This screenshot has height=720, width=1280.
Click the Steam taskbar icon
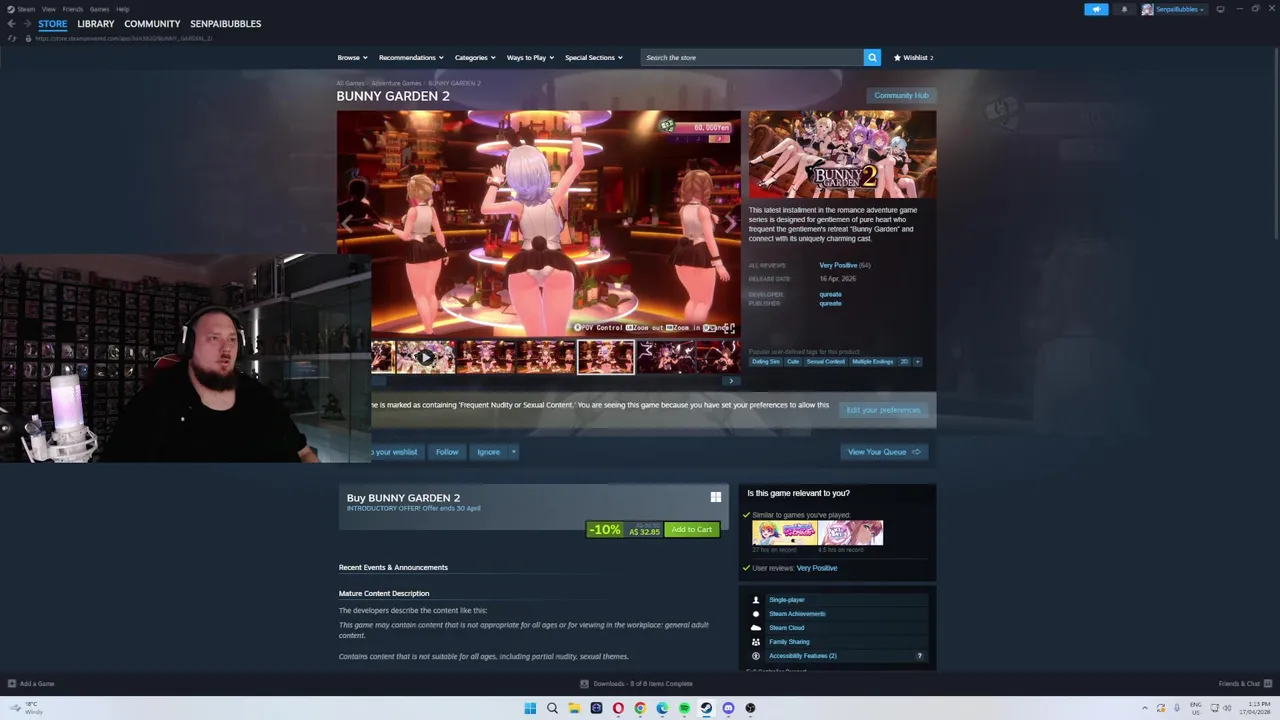tap(706, 708)
